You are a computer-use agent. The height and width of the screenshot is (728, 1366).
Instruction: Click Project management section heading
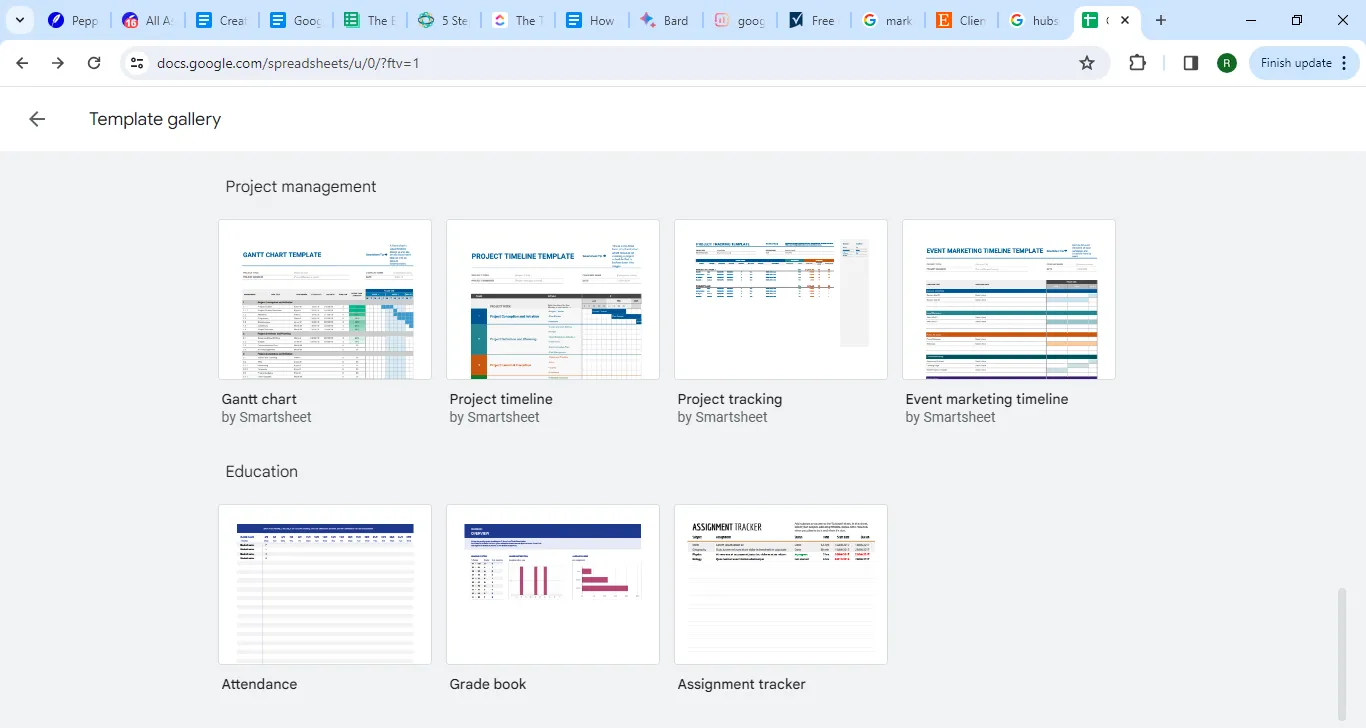301,187
